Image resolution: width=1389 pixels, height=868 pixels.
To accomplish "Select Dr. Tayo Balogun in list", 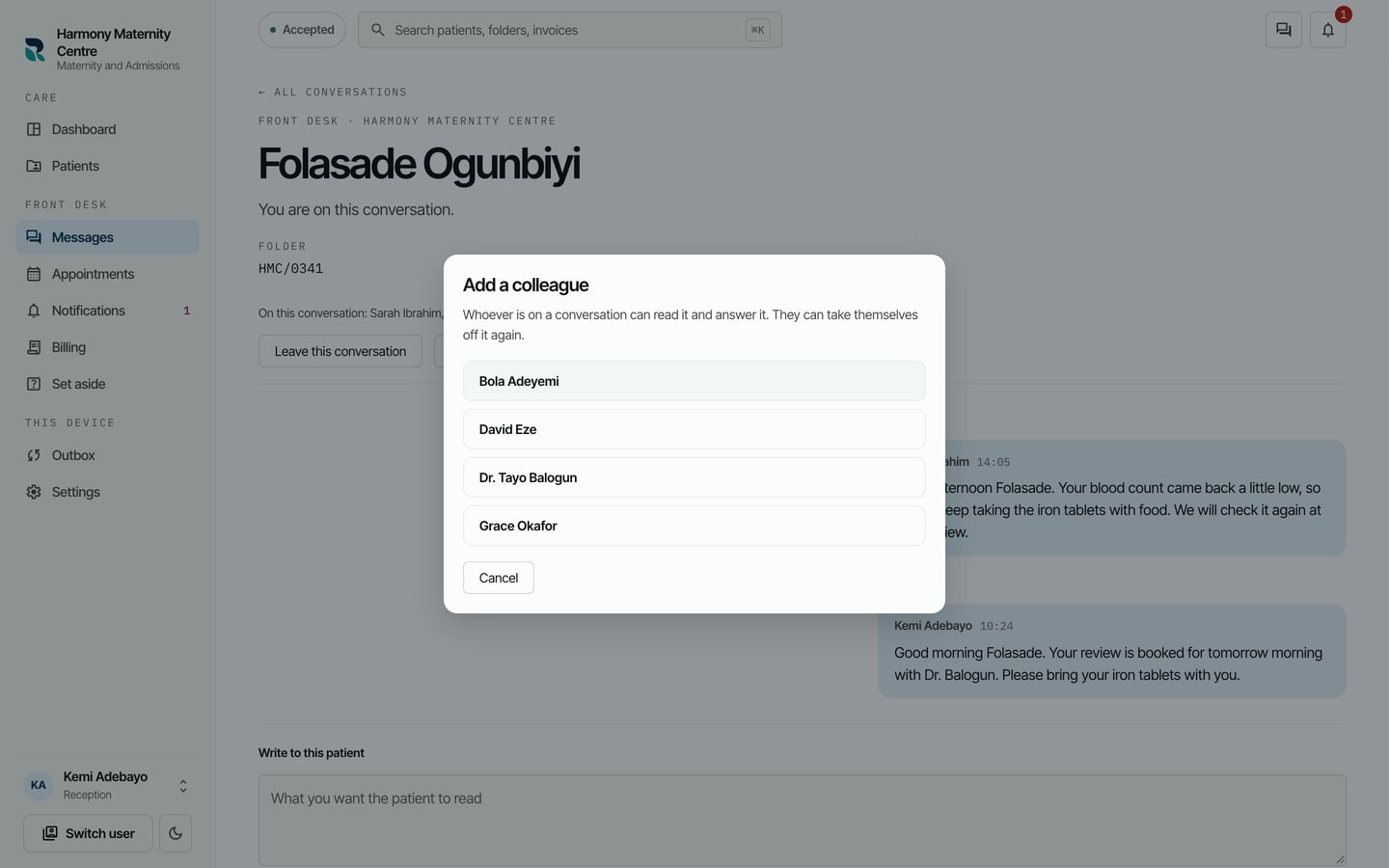I will pos(694,477).
